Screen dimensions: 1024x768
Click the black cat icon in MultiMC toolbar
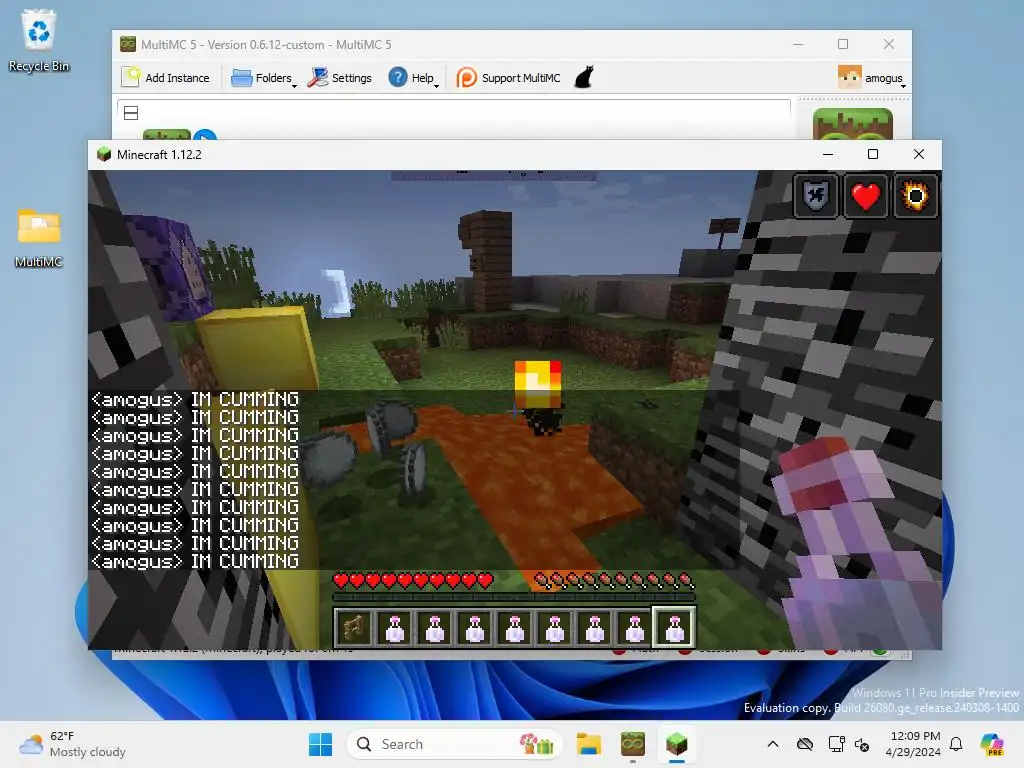[584, 77]
